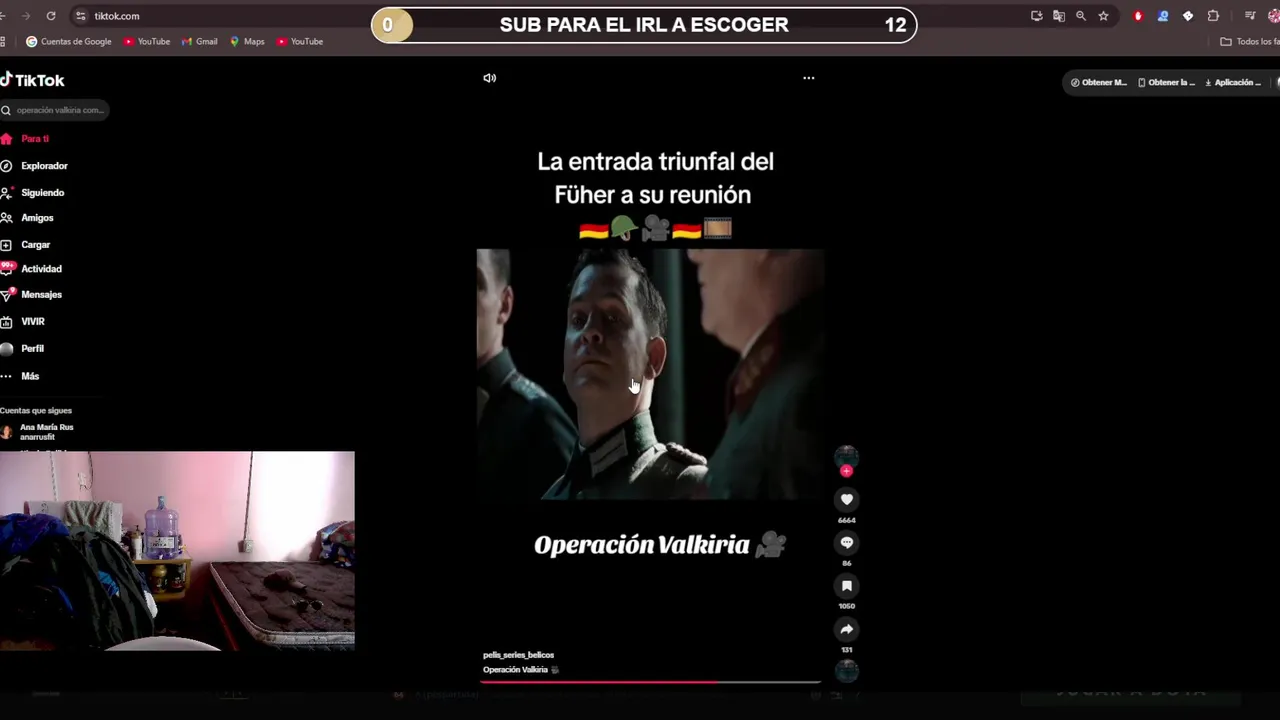Click the Obtener la... phone app button

[1166, 83]
